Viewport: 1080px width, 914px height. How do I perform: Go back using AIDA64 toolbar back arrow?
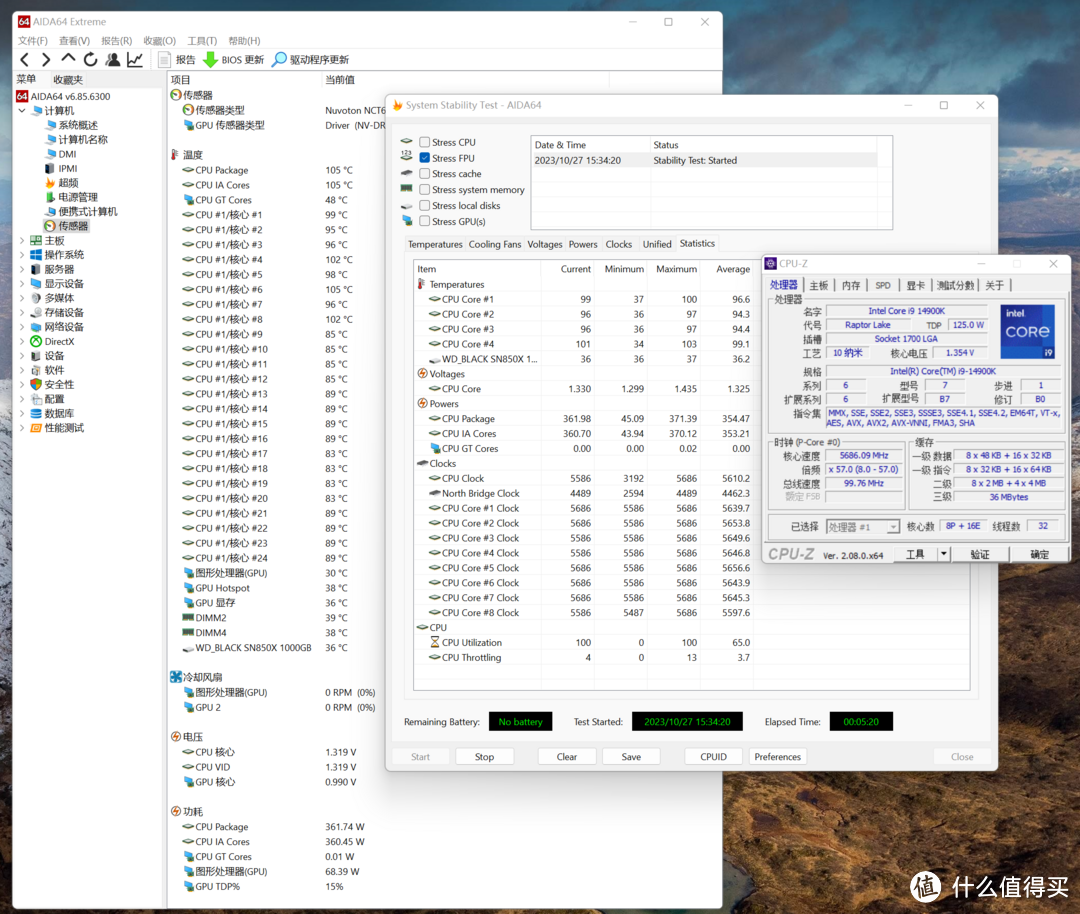pyautogui.click(x=25, y=60)
